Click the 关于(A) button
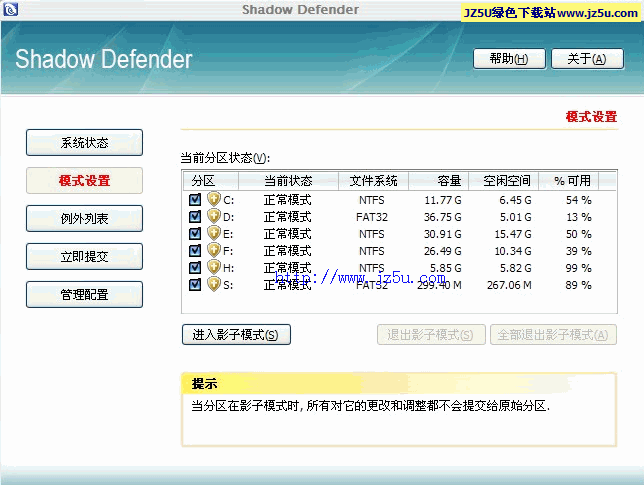644x485 pixels. [587, 59]
